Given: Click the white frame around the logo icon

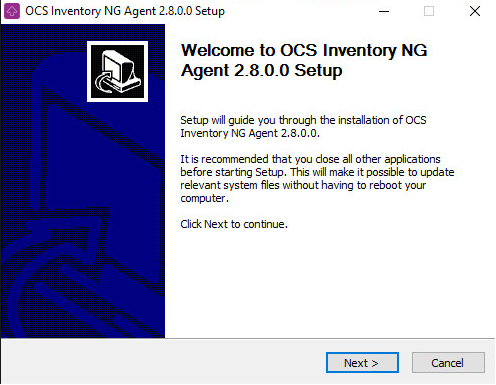Looking at the screenshot, I should pyautogui.click(x=117, y=43).
